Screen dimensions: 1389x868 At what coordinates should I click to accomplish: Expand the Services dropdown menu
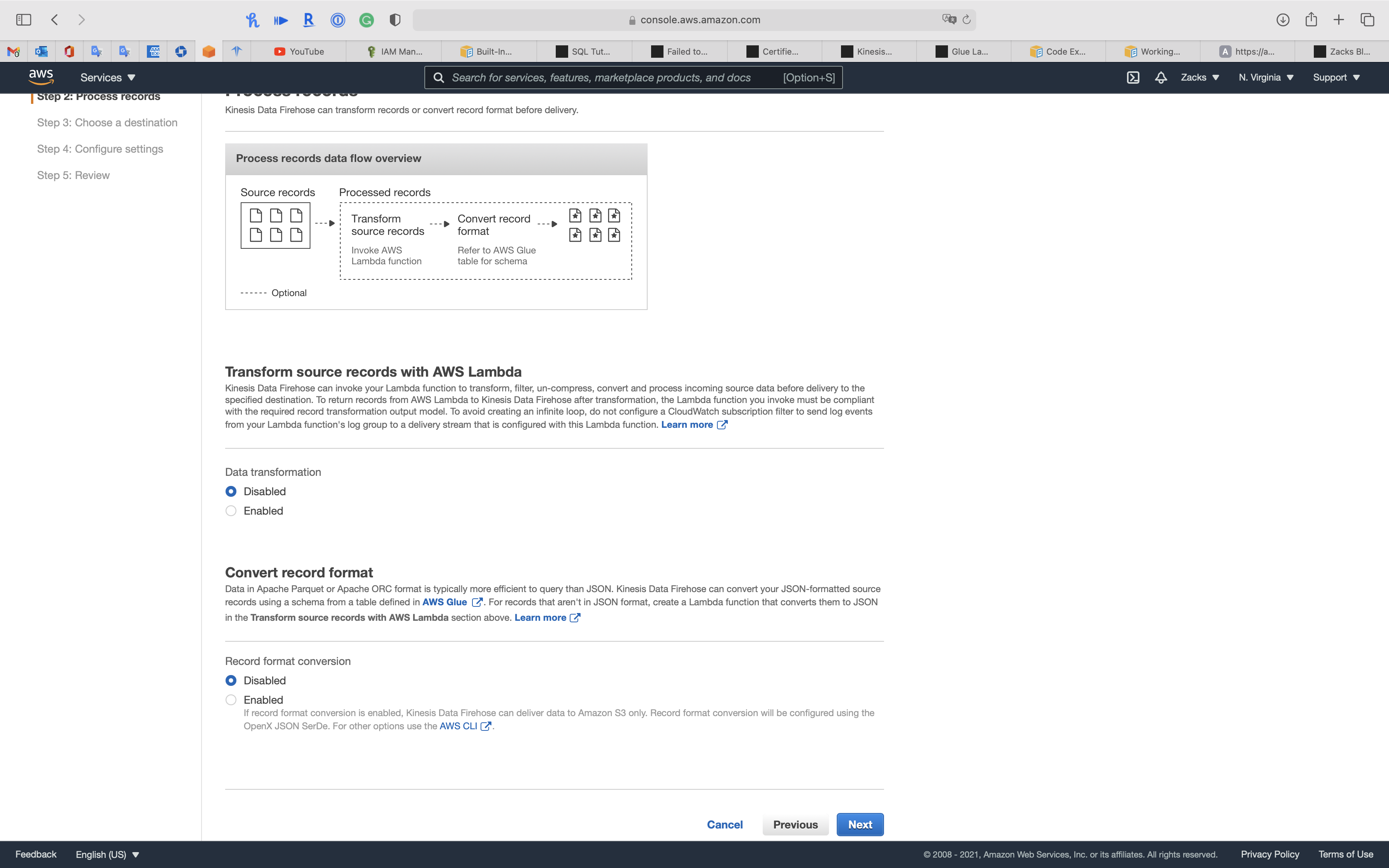[107, 77]
